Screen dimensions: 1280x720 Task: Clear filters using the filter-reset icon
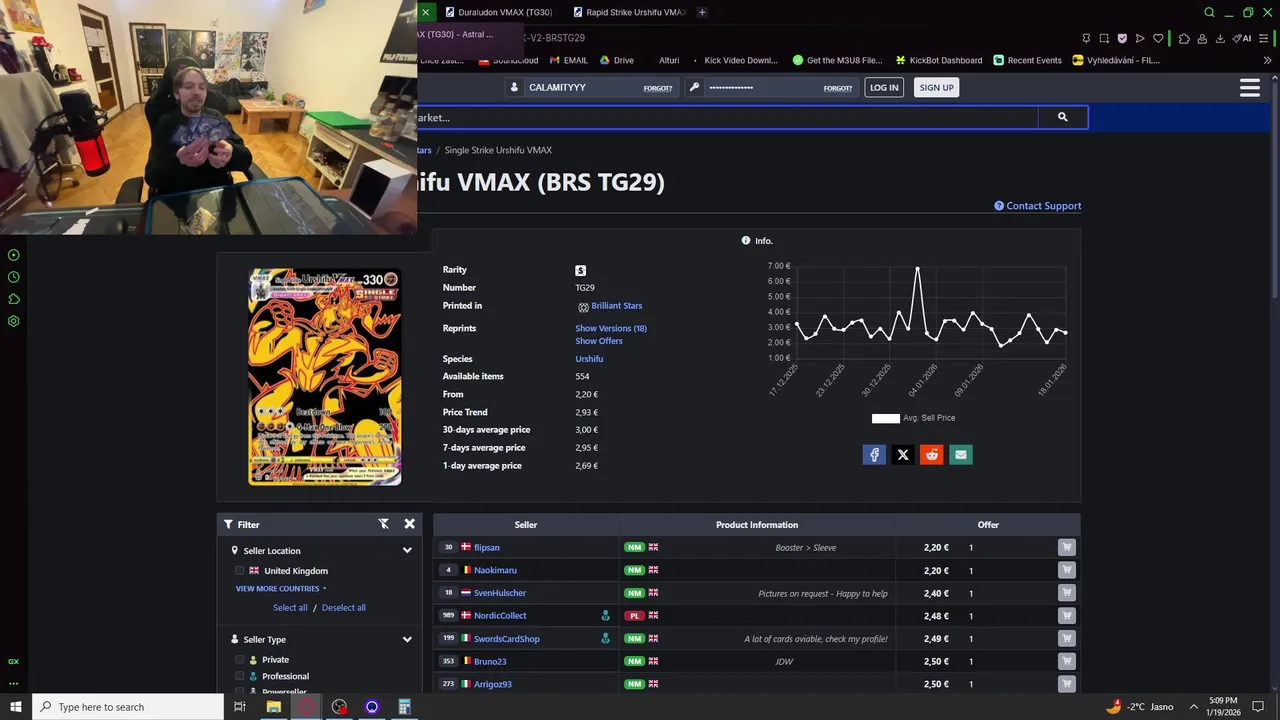click(x=383, y=524)
